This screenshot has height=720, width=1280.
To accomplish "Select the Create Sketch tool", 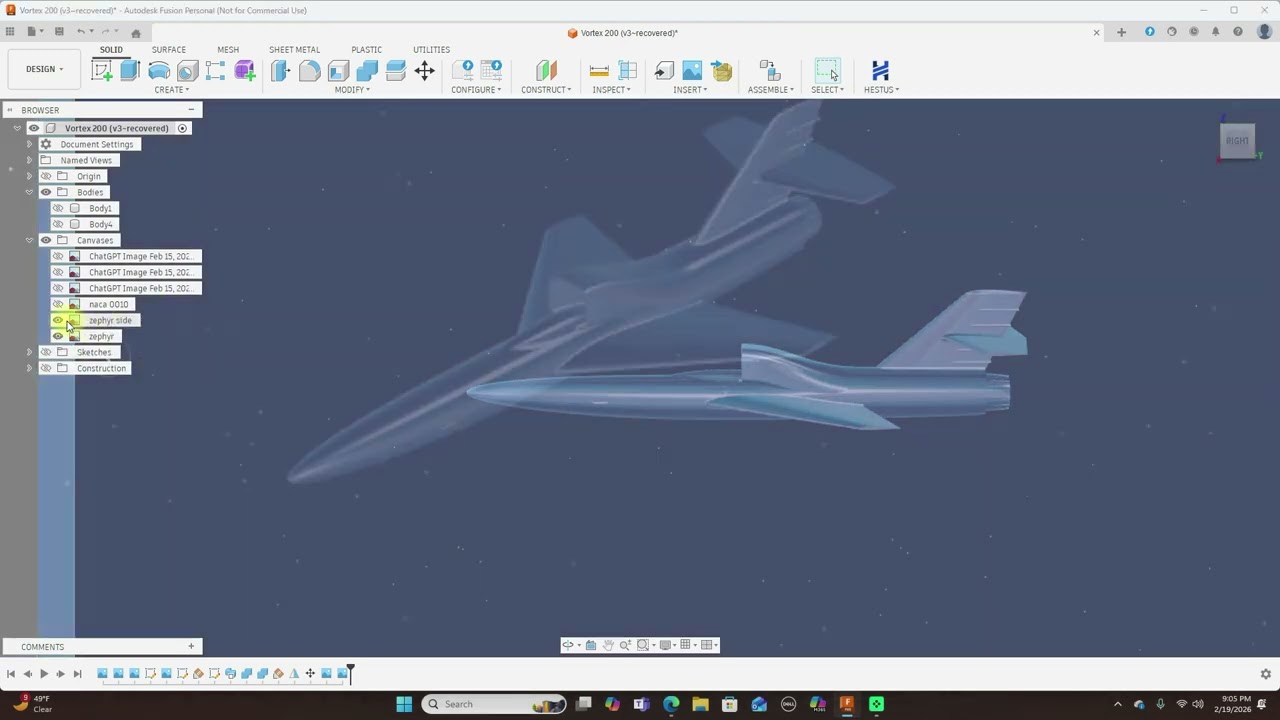I will 101,70.
